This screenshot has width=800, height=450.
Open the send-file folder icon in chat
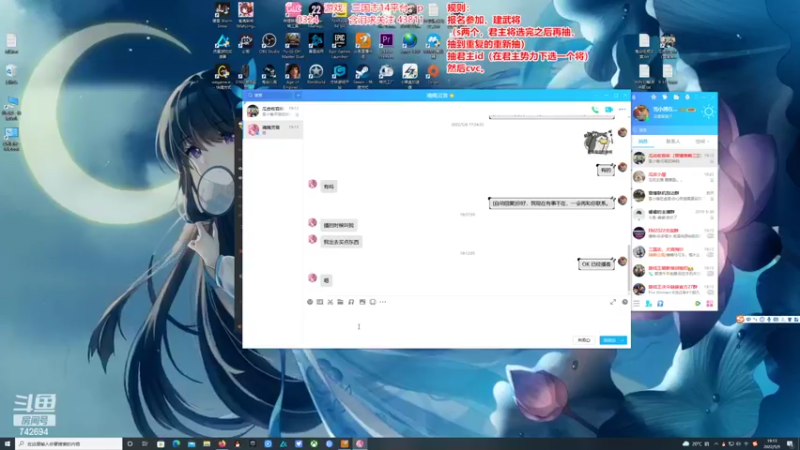(340, 302)
